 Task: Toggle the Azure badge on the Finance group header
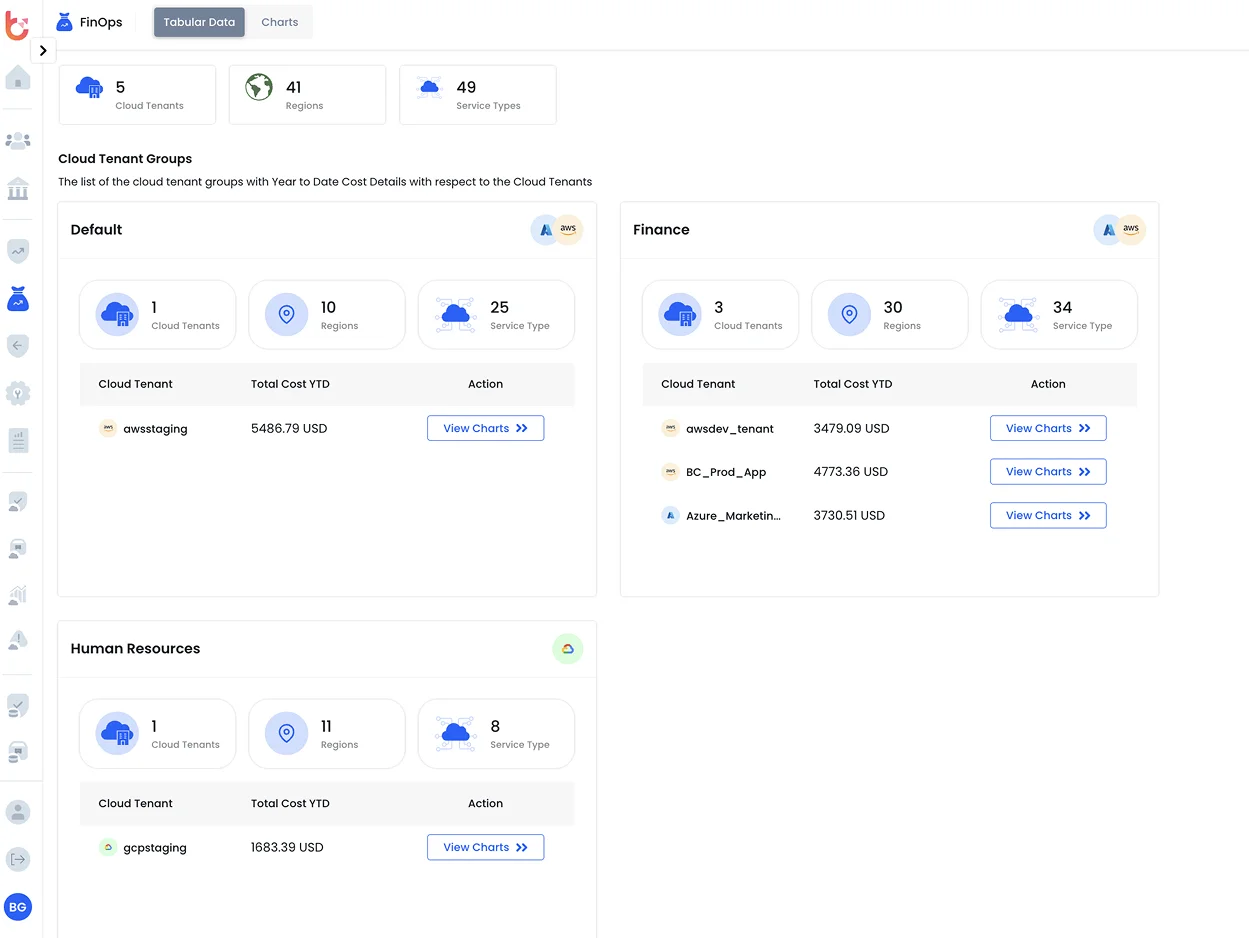coord(1108,229)
